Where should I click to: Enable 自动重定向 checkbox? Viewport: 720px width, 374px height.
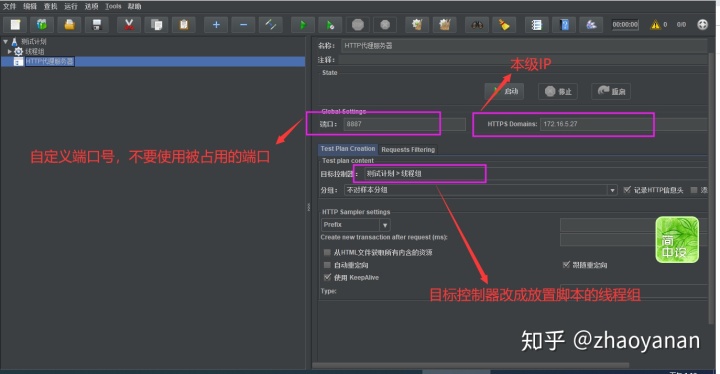(x=327, y=265)
